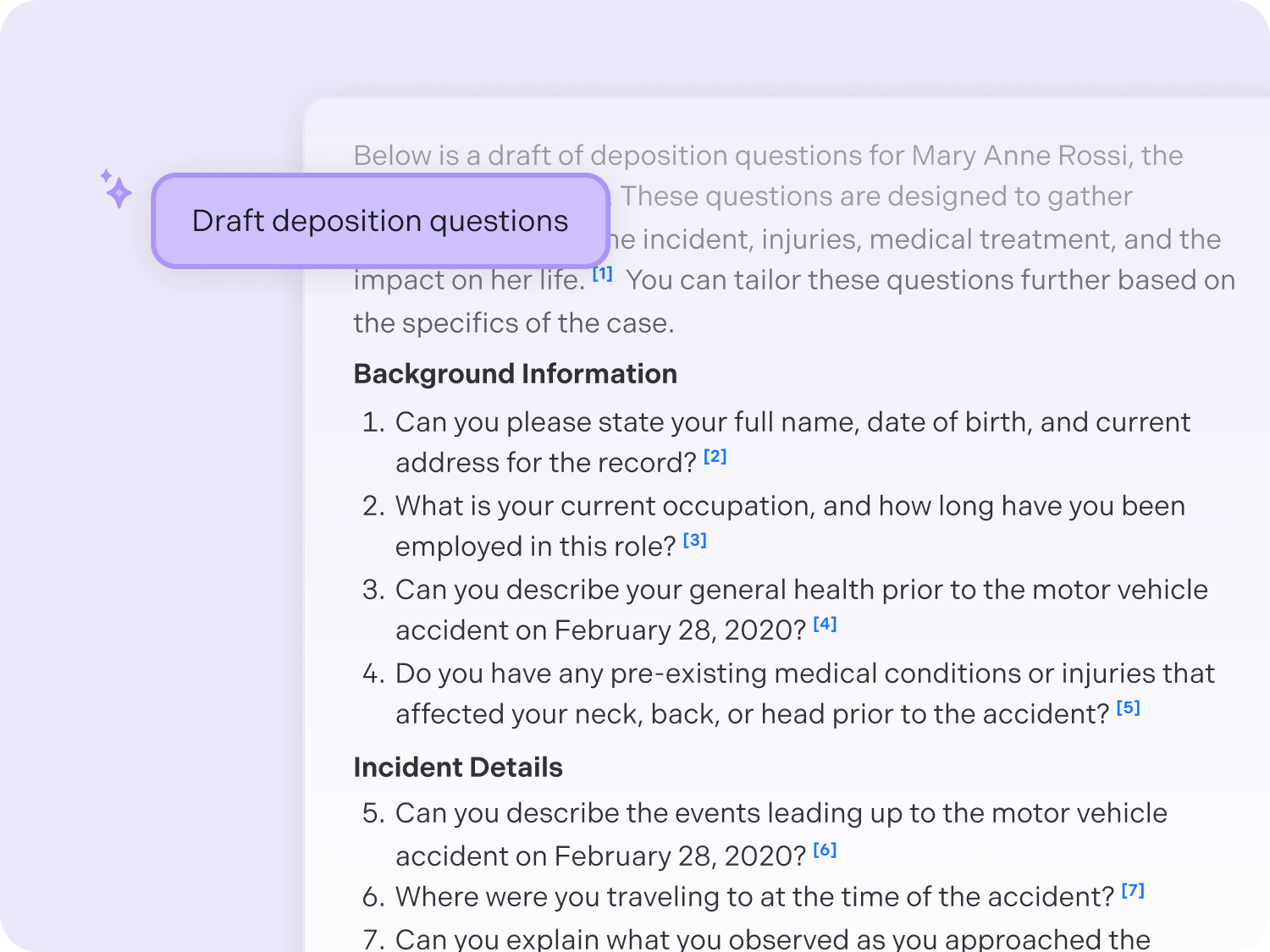Open citation reference [2]

click(x=715, y=456)
